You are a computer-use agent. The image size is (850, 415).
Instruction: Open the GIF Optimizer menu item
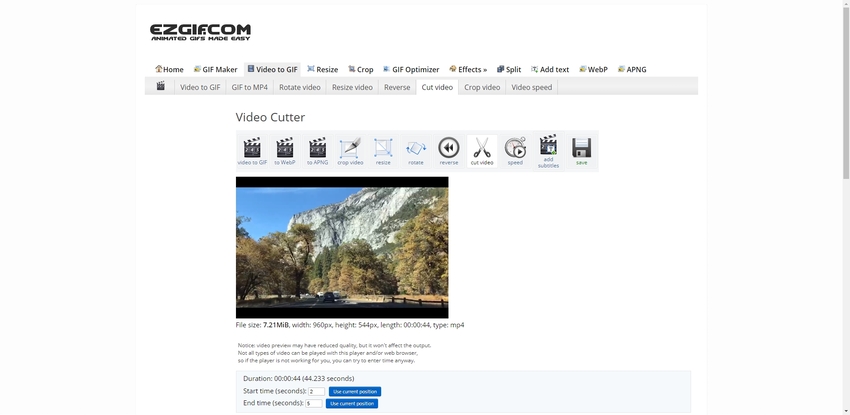click(411, 69)
